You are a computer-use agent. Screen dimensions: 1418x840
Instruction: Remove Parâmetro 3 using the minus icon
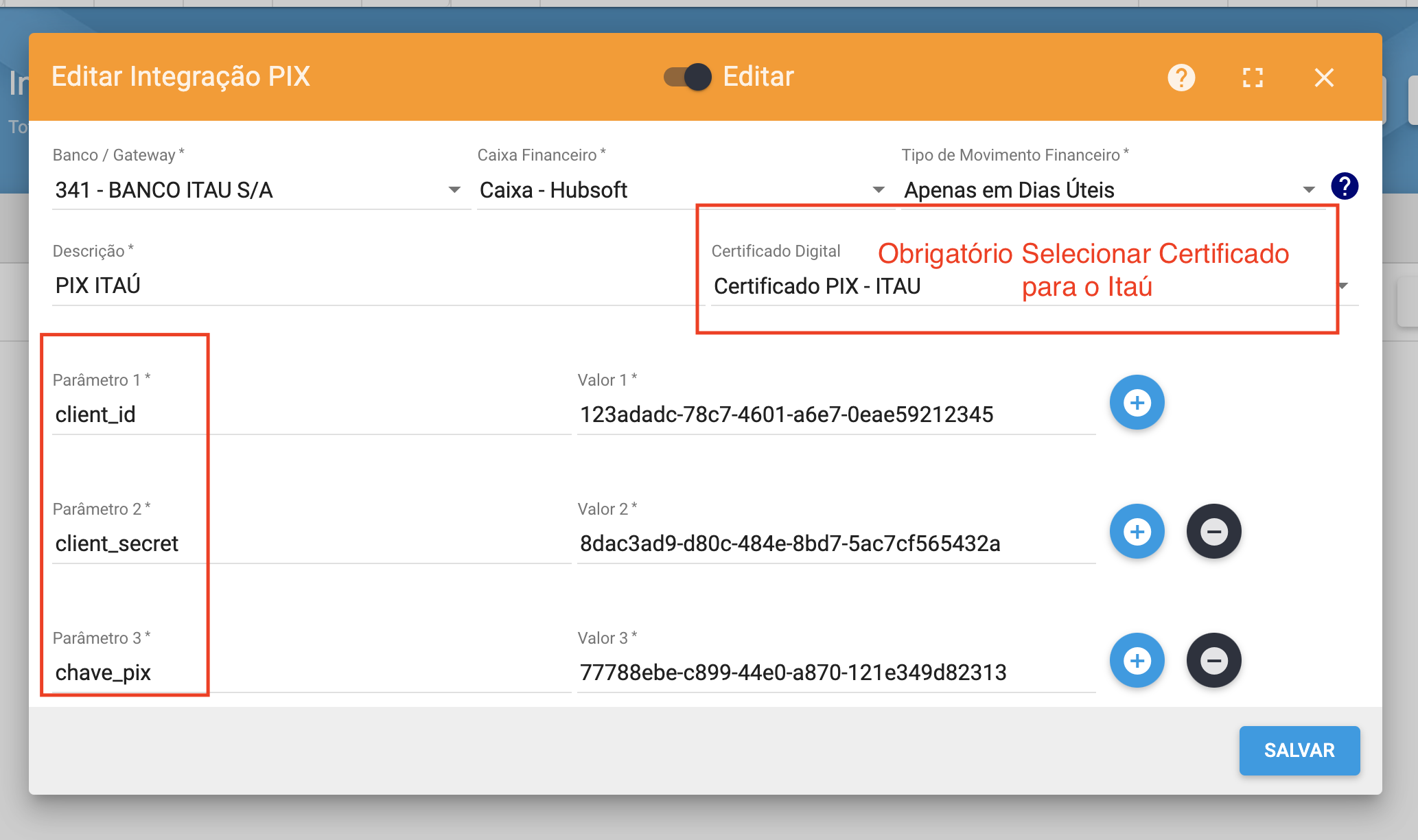coord(1213,660)
